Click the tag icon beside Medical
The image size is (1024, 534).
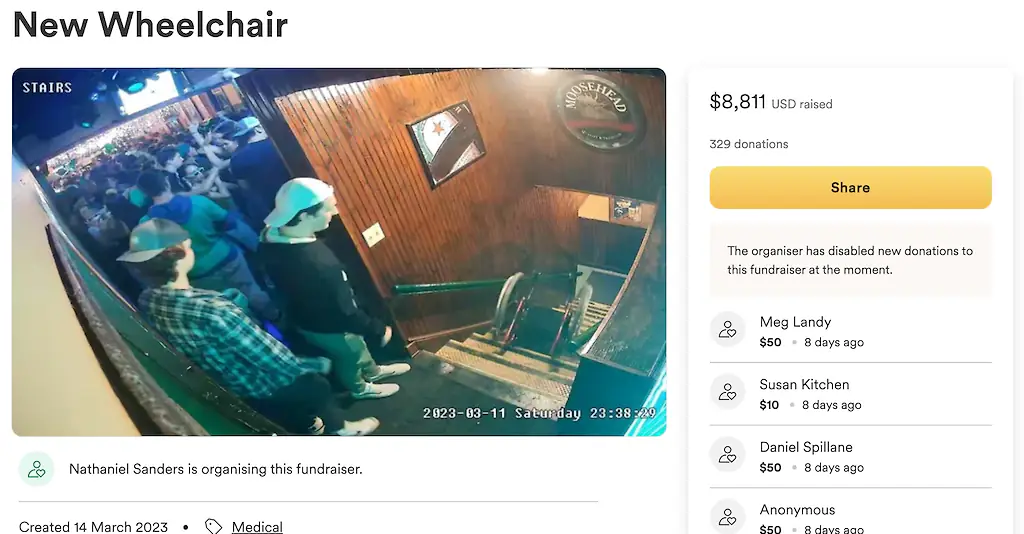pos(214,526)
